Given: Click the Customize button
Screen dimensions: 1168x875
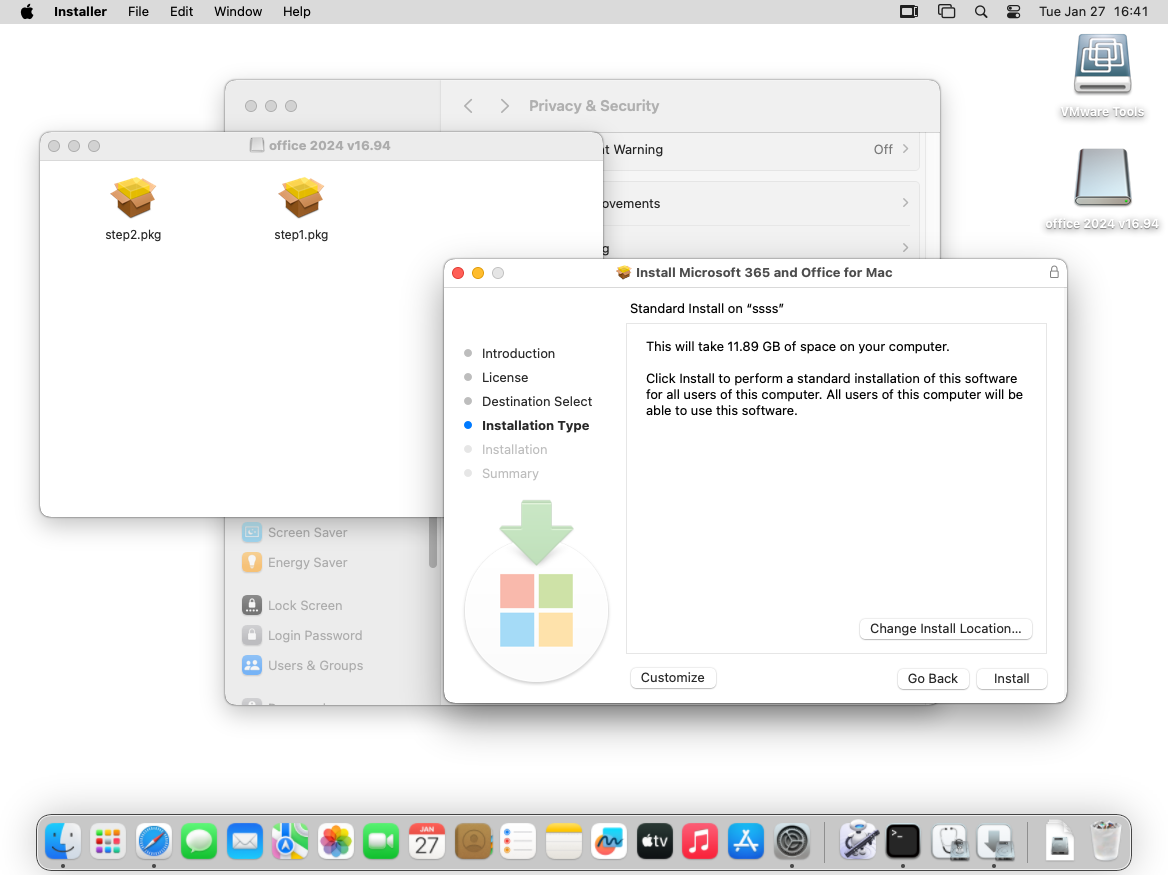Looking at the screenshot, I should [x=672, y=677].
